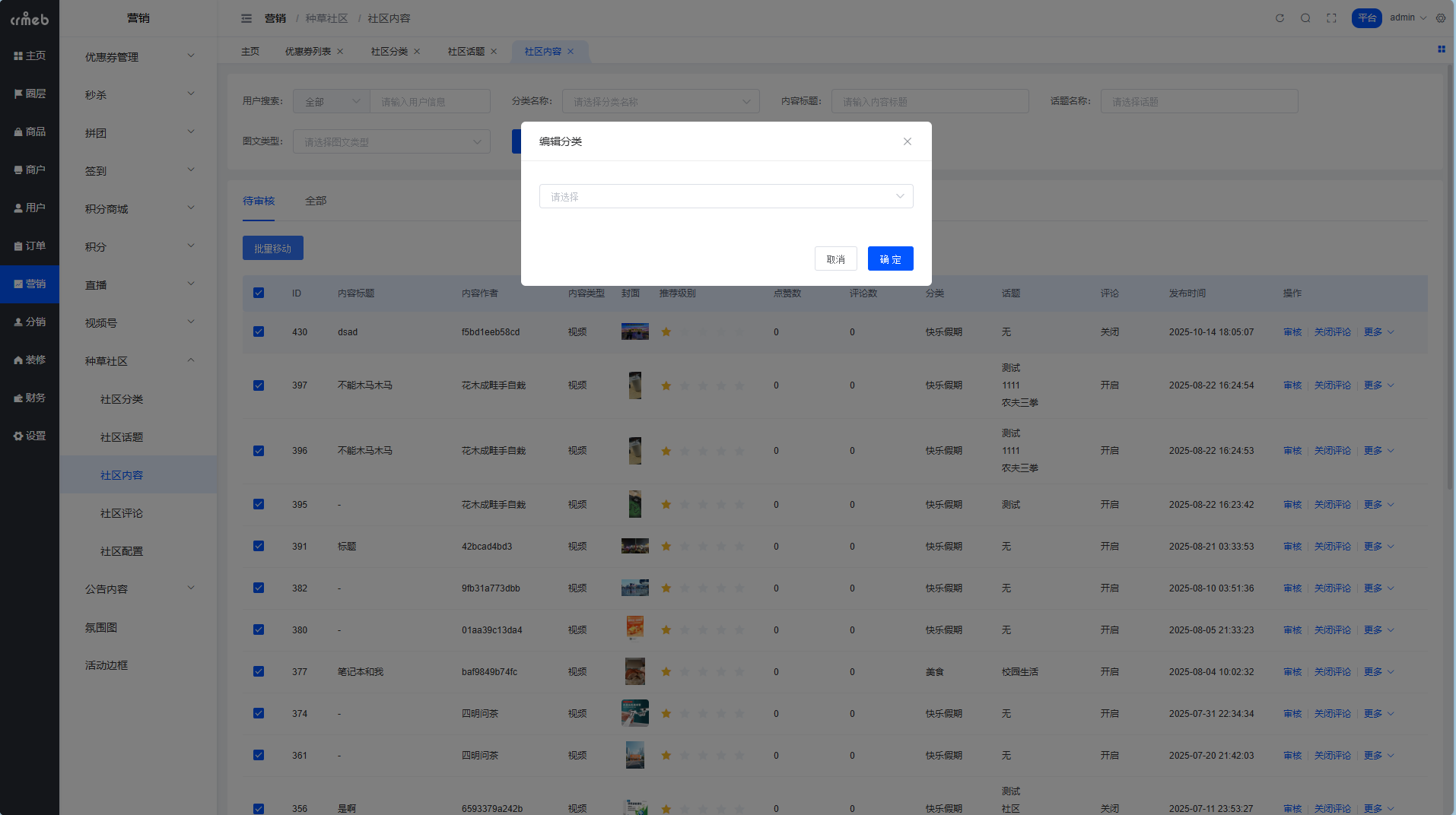Screen dimensions: 1456x815
Task: Open the 请选择 dropdown in dialog
Action: [x=726, y=196]
